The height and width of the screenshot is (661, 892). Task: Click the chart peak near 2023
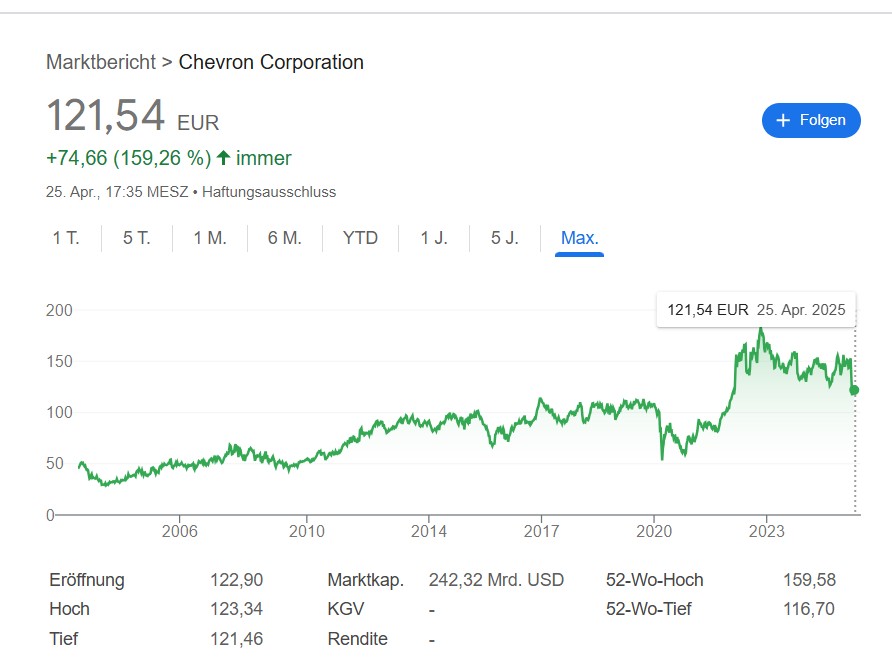coord(761,329)
